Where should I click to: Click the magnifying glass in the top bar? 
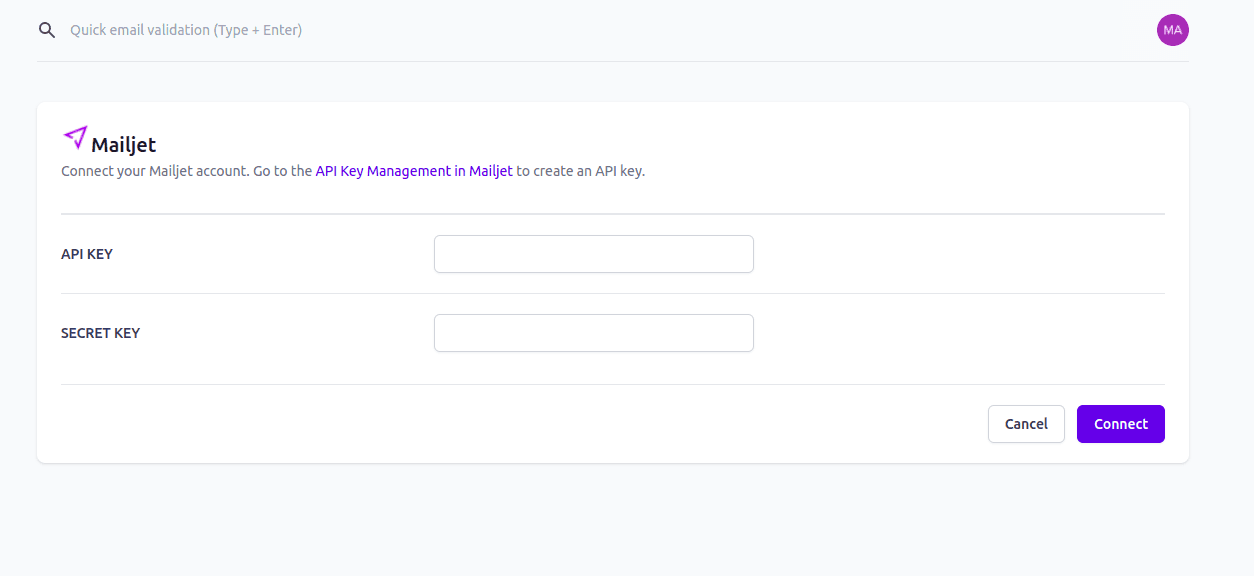tap(46, 29)
